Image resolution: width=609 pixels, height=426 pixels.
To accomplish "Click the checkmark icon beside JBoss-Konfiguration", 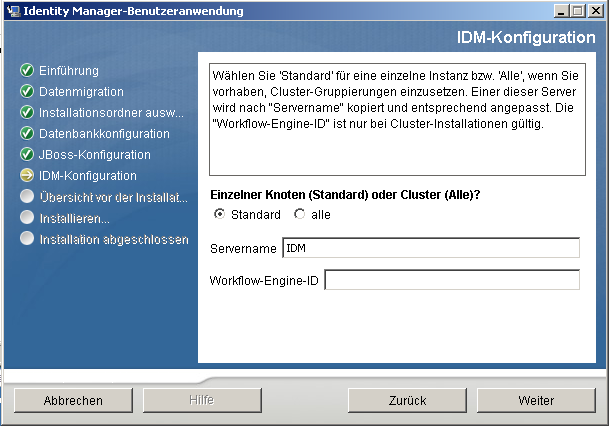I will pyautogui.click(x=27, y=154).
